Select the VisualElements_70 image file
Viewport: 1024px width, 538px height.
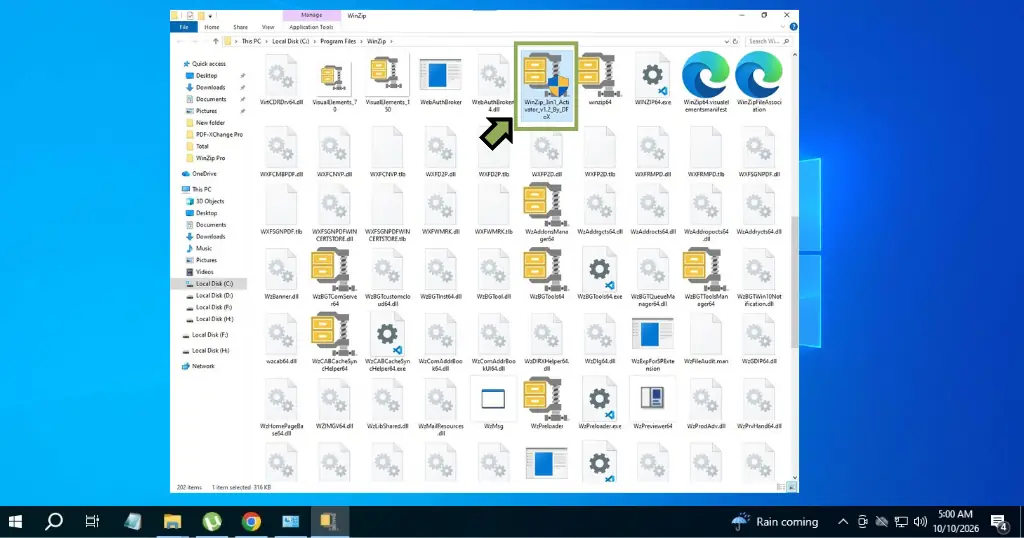coord(334,78)
